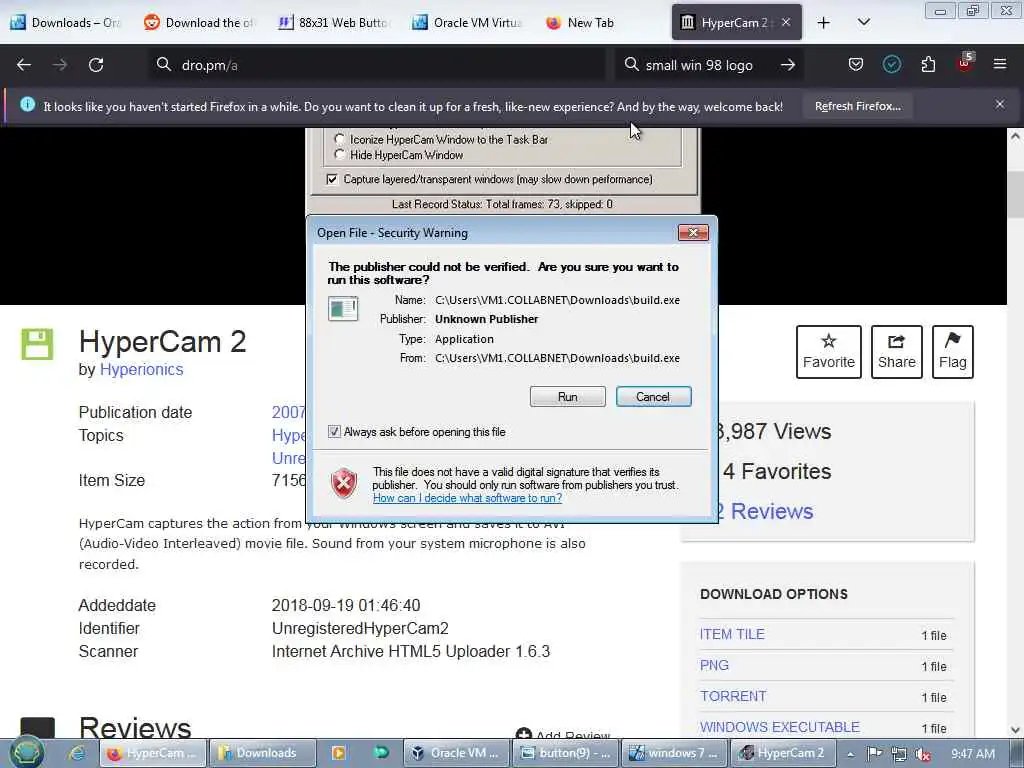This screenshot has height=768, width=1024.
Task: Download the PNG option
Action: 714,665
